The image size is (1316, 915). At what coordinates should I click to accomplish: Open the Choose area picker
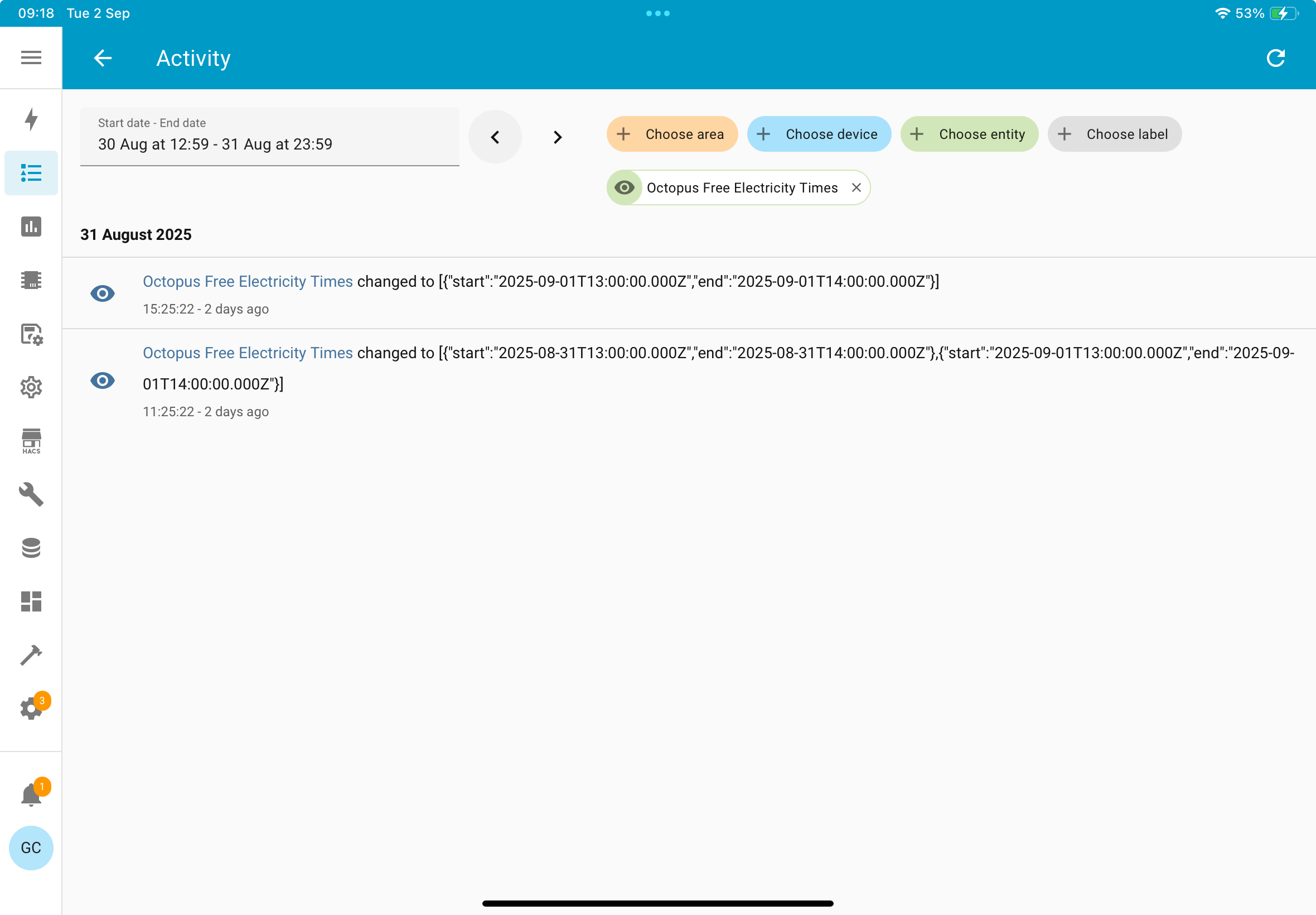click(672, 134)
